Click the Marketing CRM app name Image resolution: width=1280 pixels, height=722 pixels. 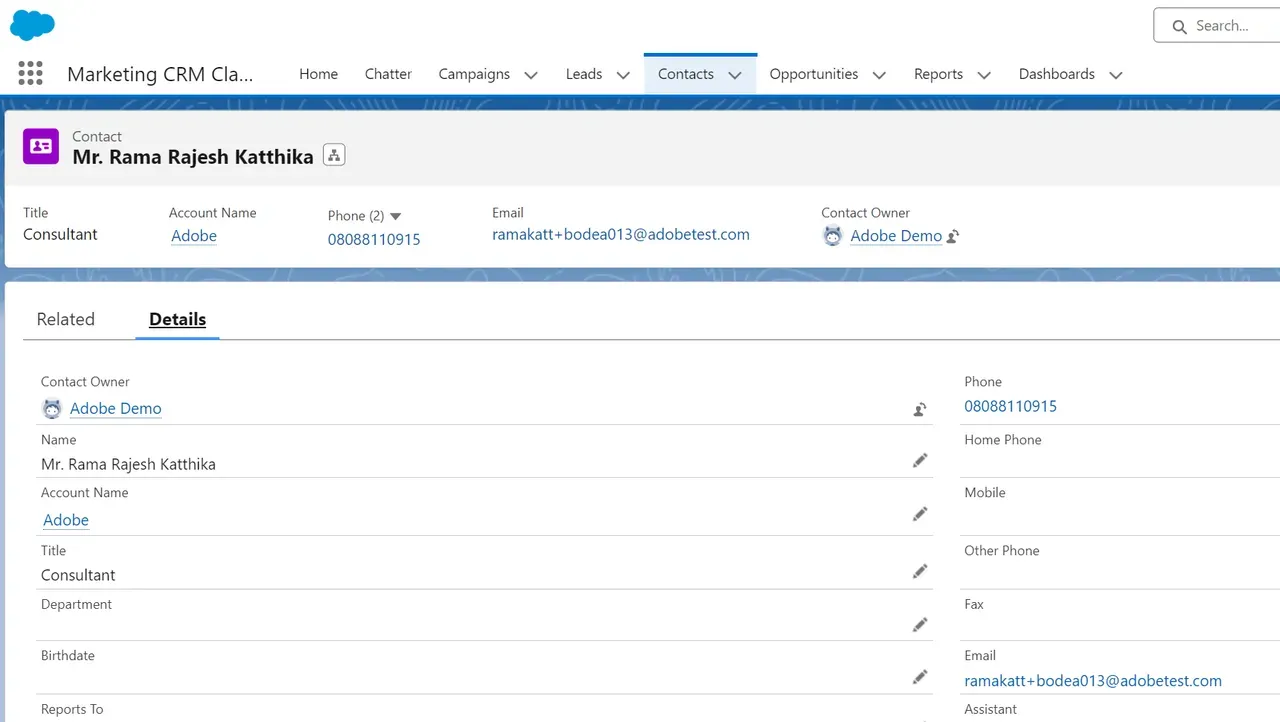pos(160,74)
